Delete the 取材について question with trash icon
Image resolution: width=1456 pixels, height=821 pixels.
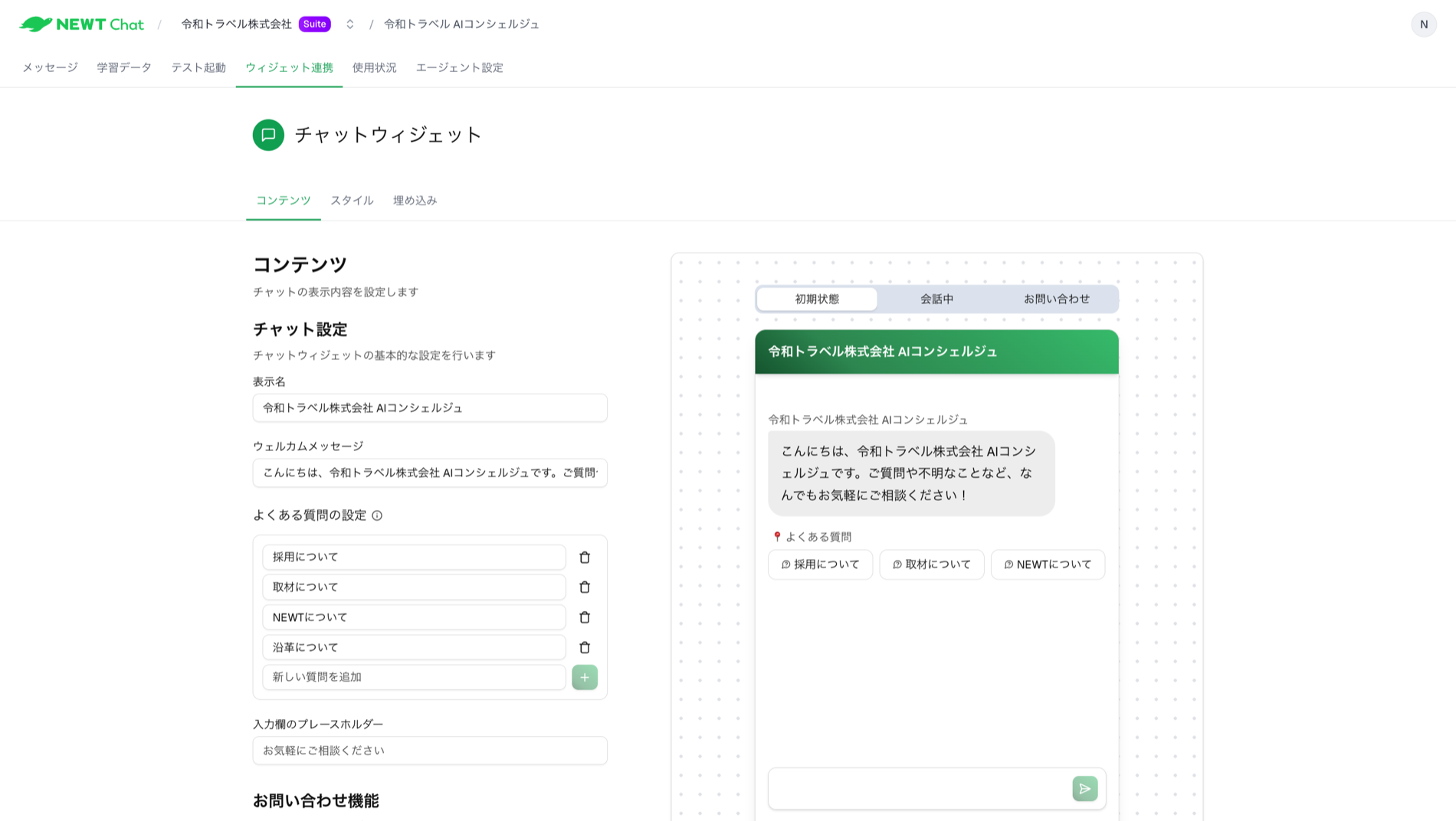[x=585, y=587]
